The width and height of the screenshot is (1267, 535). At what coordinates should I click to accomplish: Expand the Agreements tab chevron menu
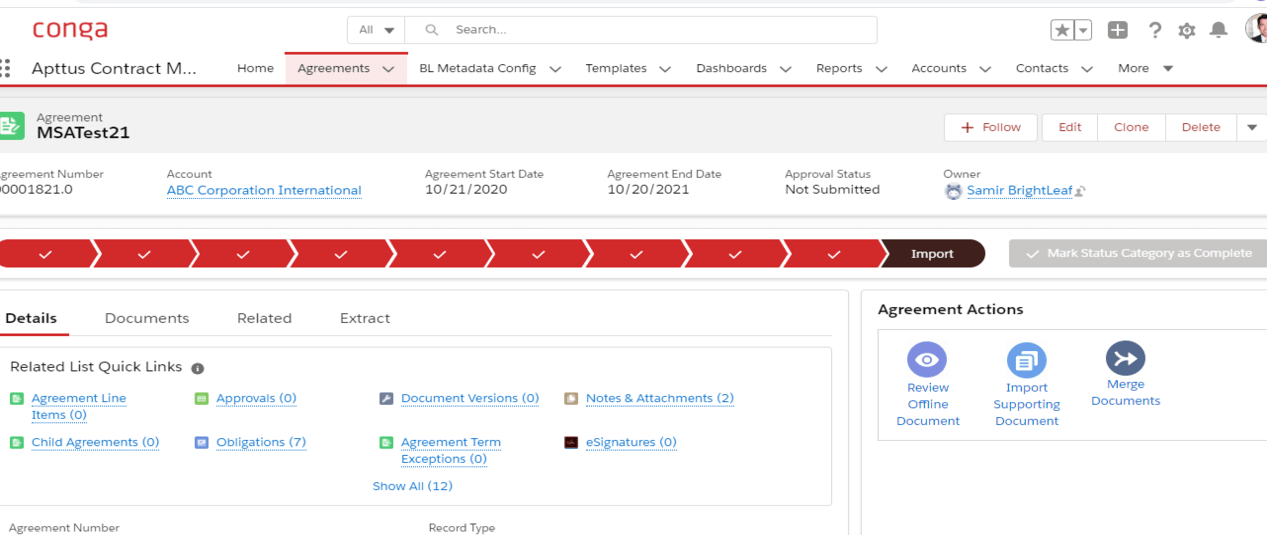pyautogui.click(x=388, y=69)
